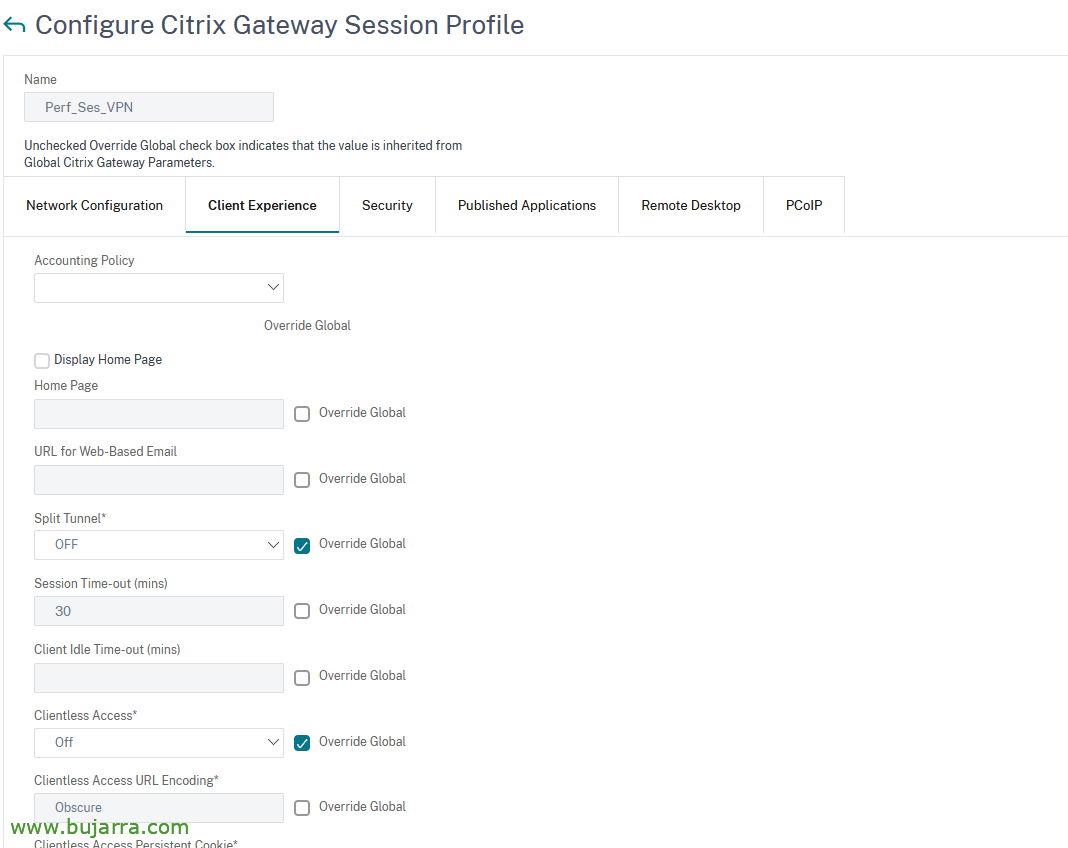Open the Published Applications tab
This screenshot has width=1068, height=848.
pyautogui.click(x=527, y=205)
